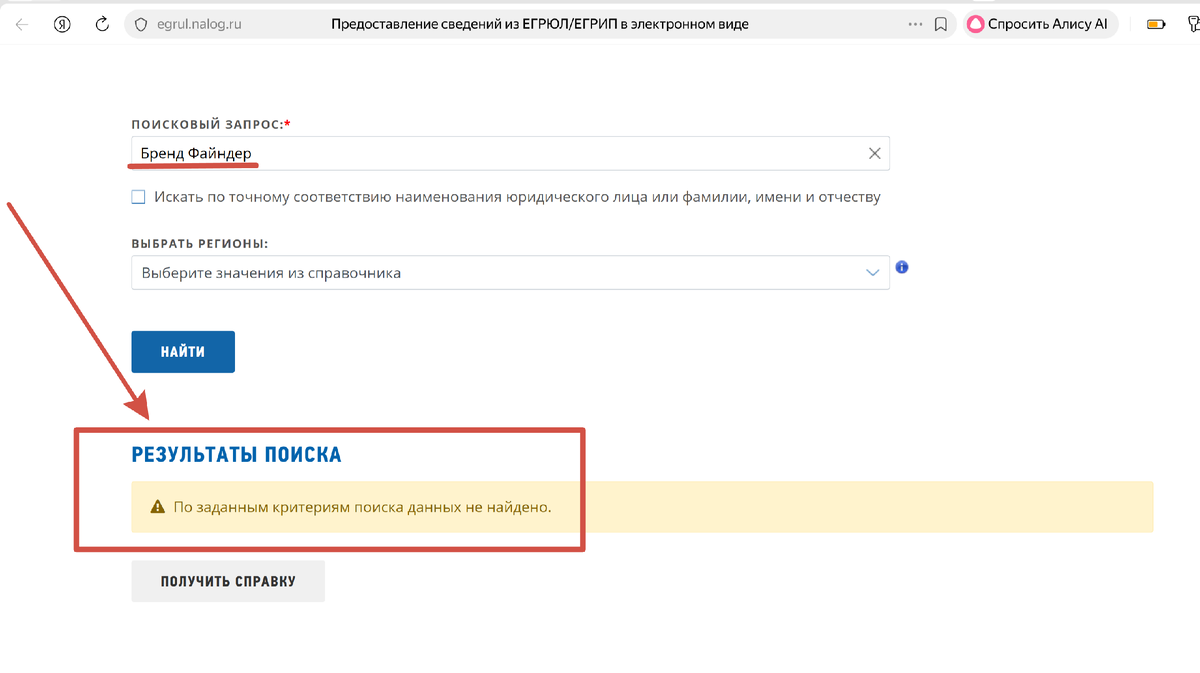This screenshot has width=1200, height=673.
Task: Click the РЕЗУЛЬТАТЫ ПОИСКА heading
Action: coord(236,455)
